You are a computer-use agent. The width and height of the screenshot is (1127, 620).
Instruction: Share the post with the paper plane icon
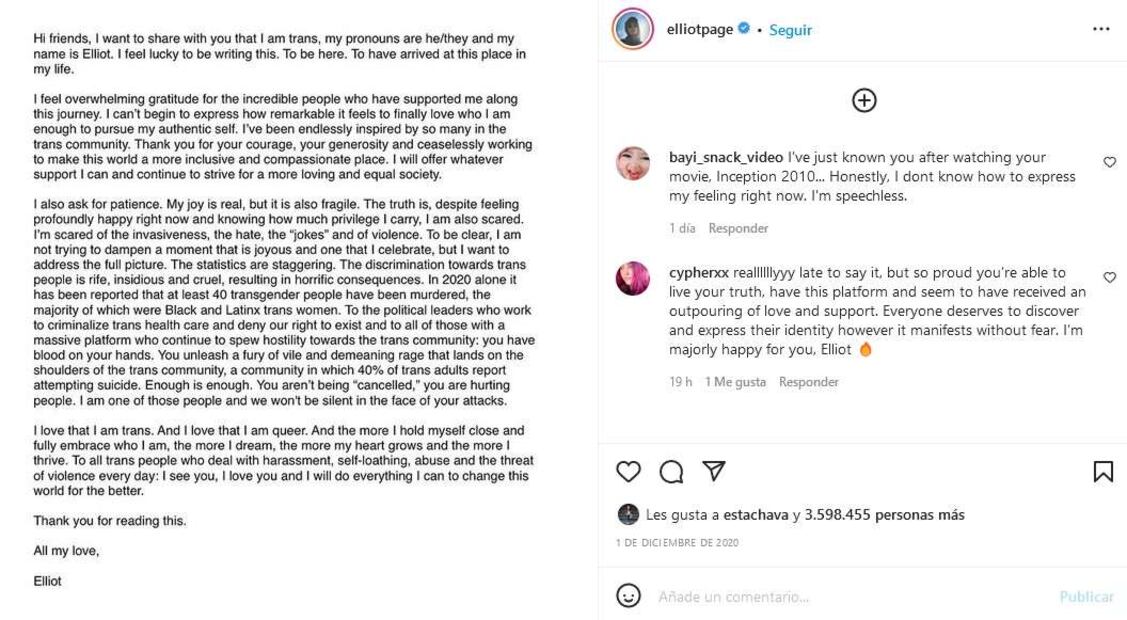click(713, 471)
